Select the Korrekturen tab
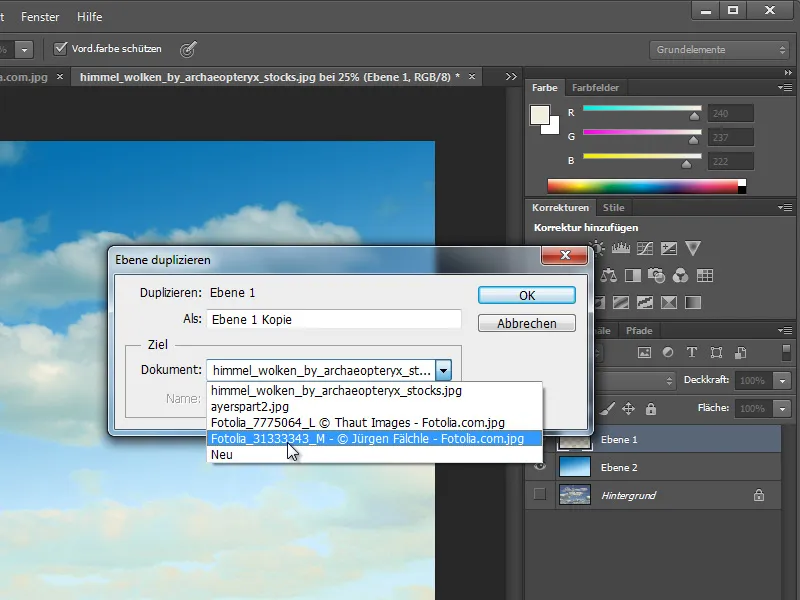800x600 pixels. [560, 208]
